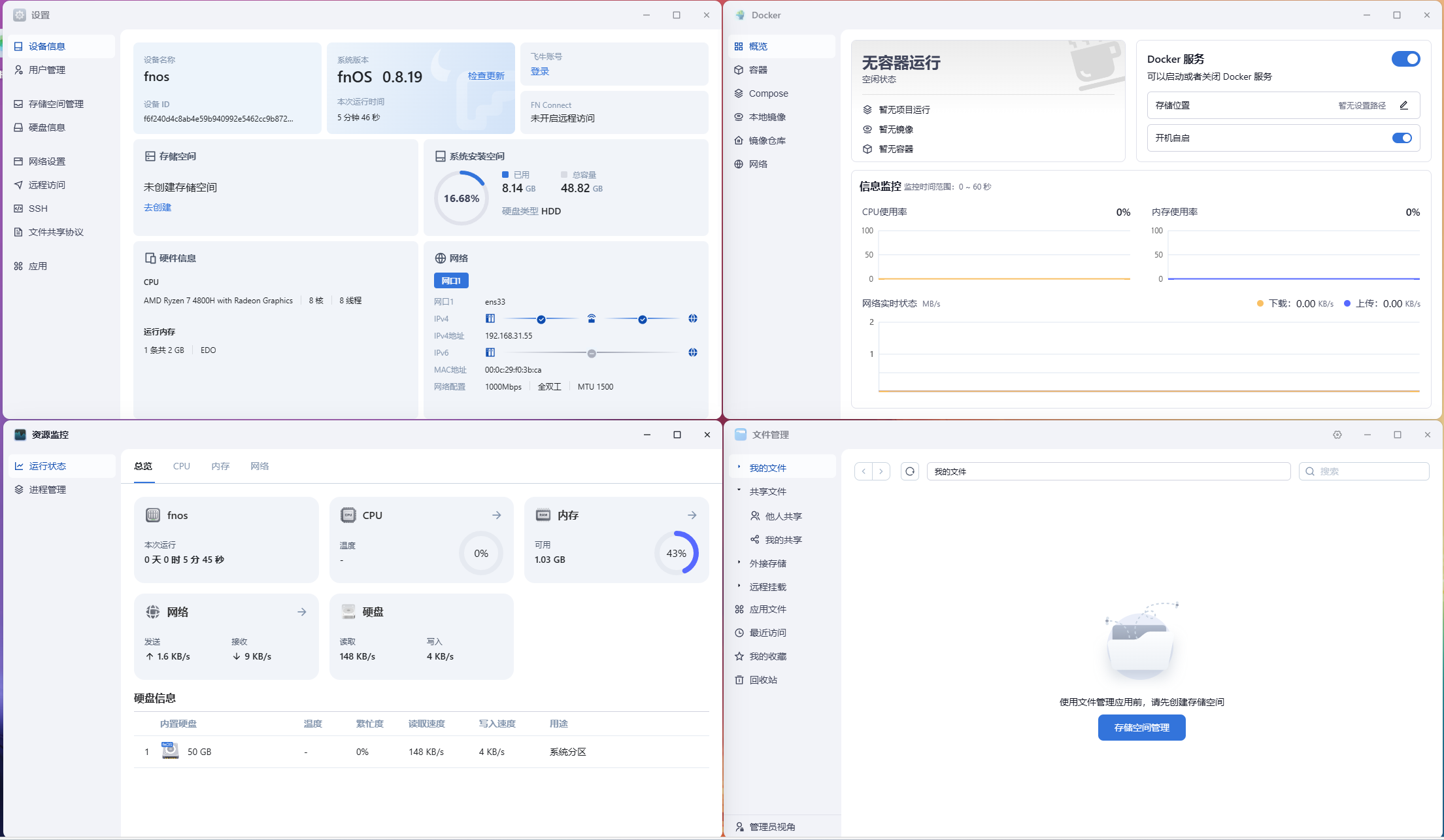Expand the 外接存储 tree node
The image size is (1444, 840).
pyautogui.click(x=739, y=562)
